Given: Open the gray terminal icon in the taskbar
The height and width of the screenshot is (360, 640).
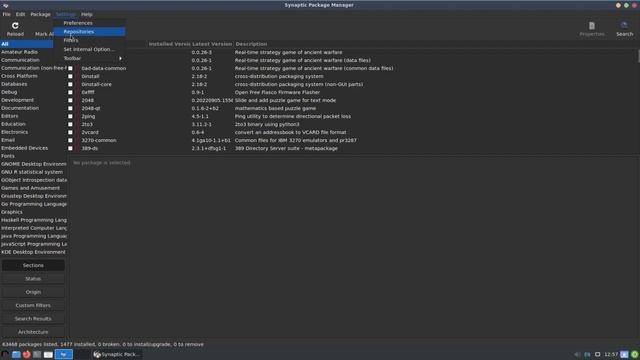Looking at the screenshot, I should [x=37, y=354].
